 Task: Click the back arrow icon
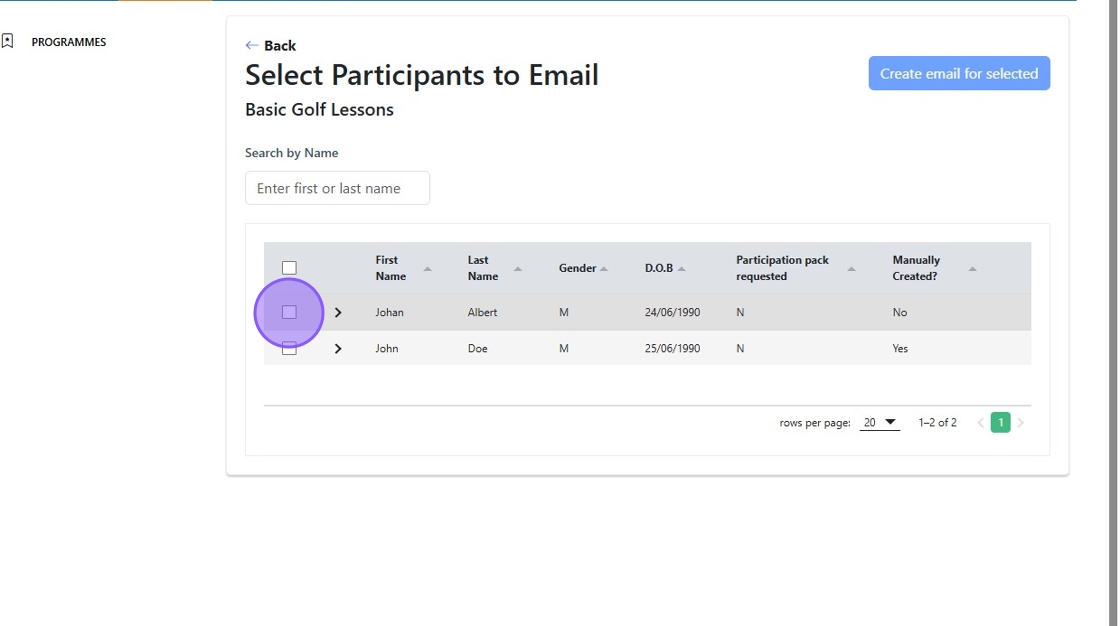coord(252,46)
